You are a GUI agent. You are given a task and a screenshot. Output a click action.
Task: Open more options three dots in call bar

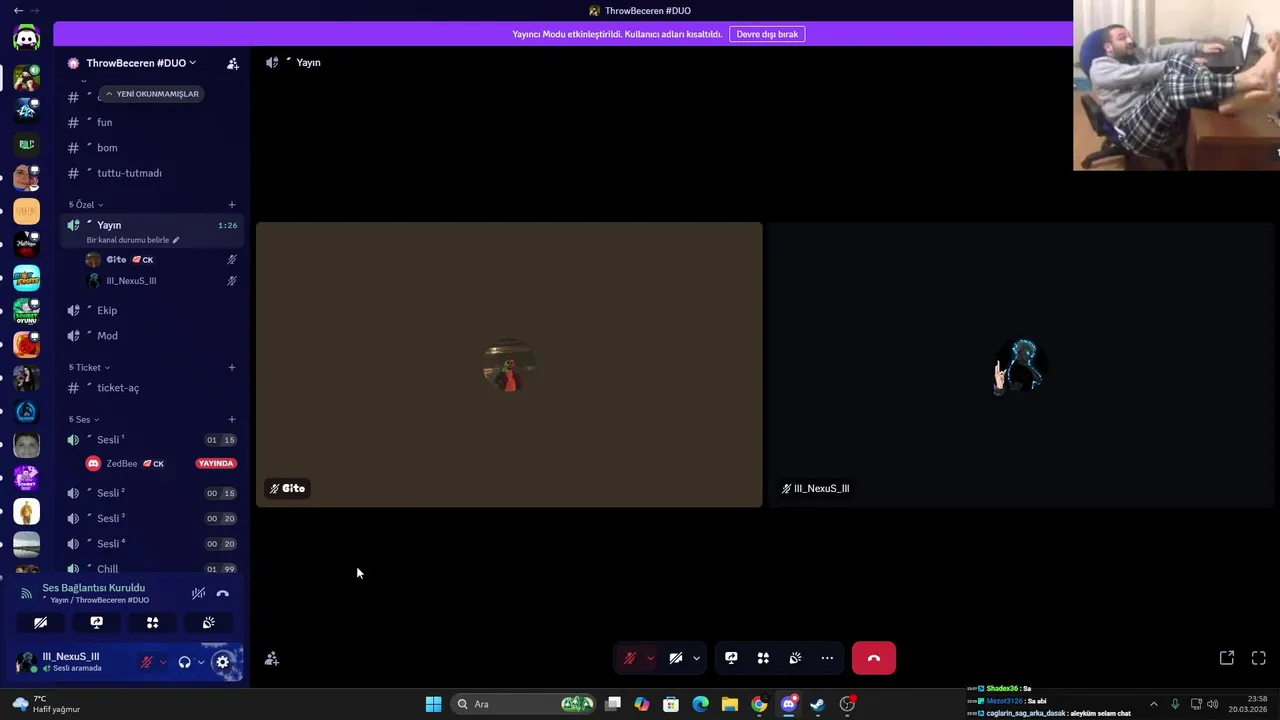pyautogui.click(x=827, y=658)
